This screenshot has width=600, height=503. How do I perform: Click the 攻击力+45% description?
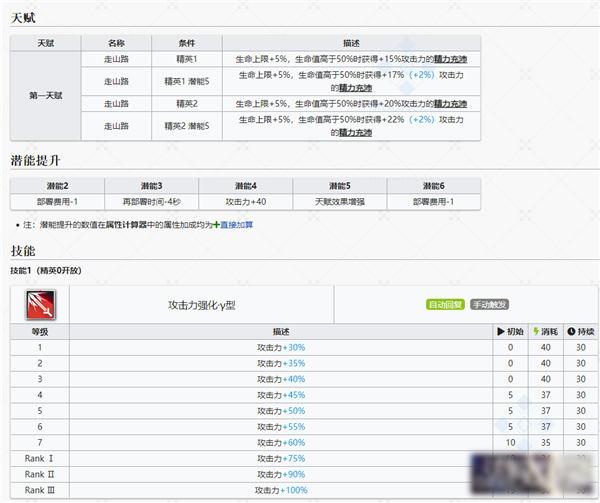pos(281,395)
